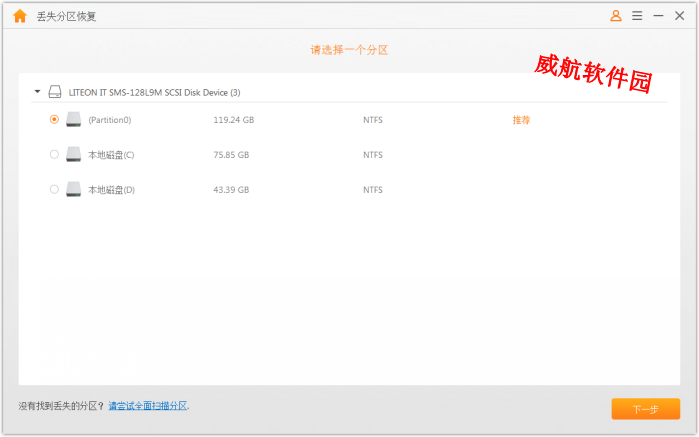
Task: Click the Partition0 drive icon
Action: pos(74,120)
